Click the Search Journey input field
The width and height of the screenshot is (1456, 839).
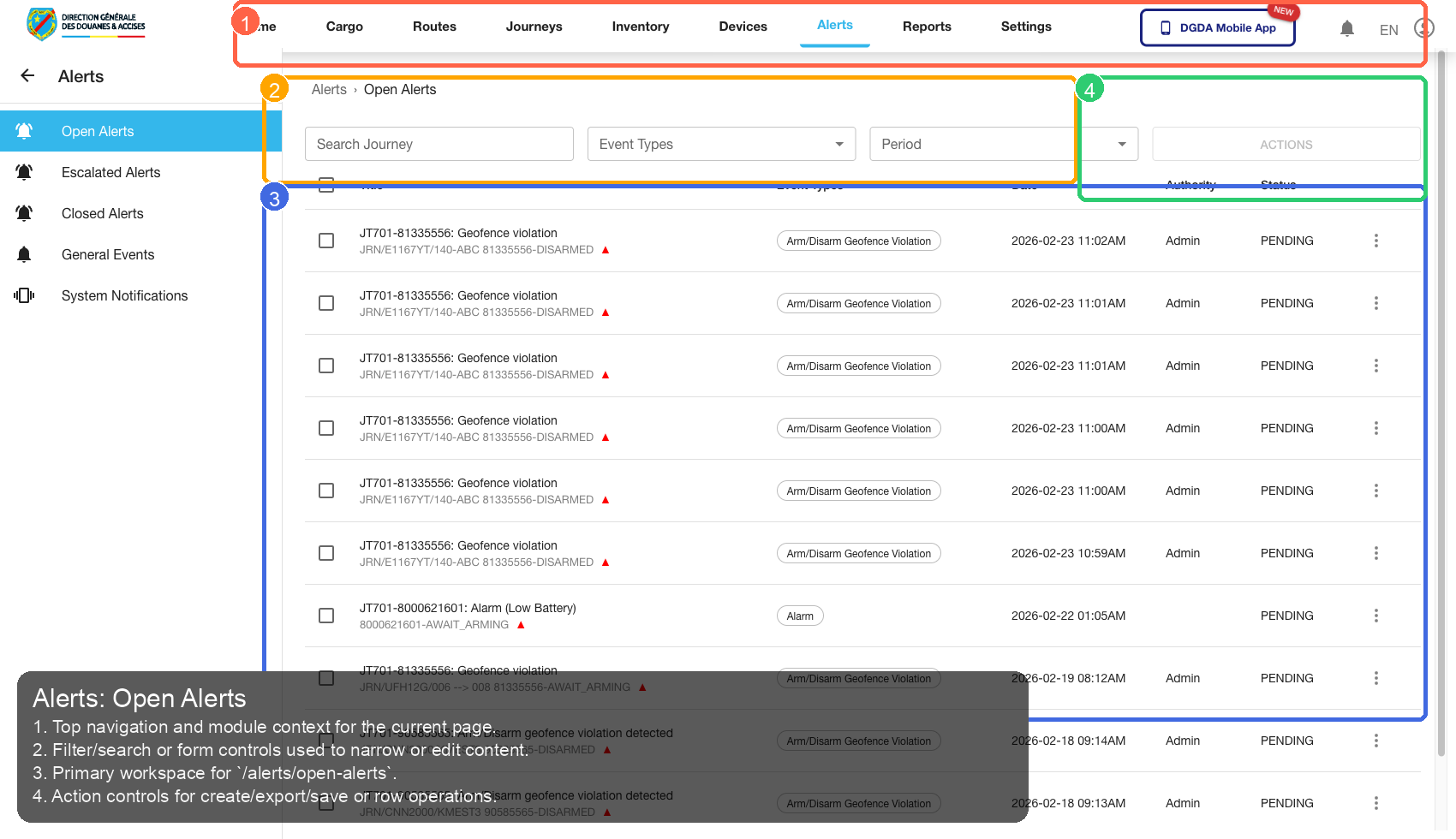coord(439,144)
